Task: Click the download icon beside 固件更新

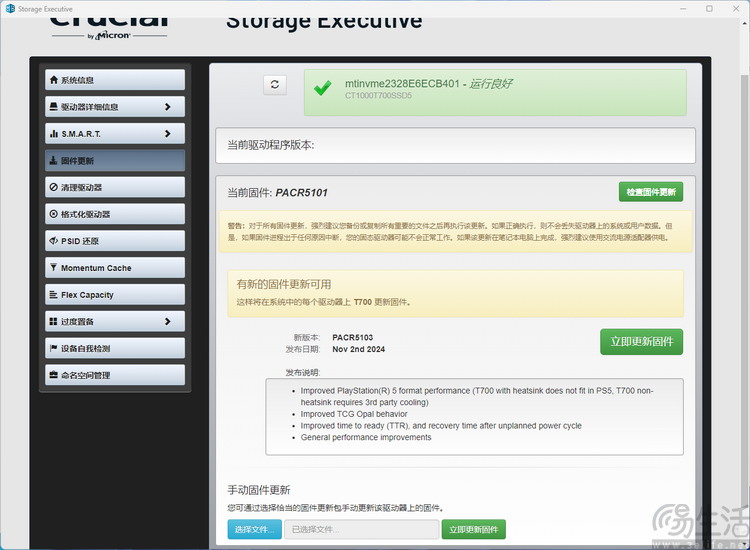Action: [x=54, y=160]
